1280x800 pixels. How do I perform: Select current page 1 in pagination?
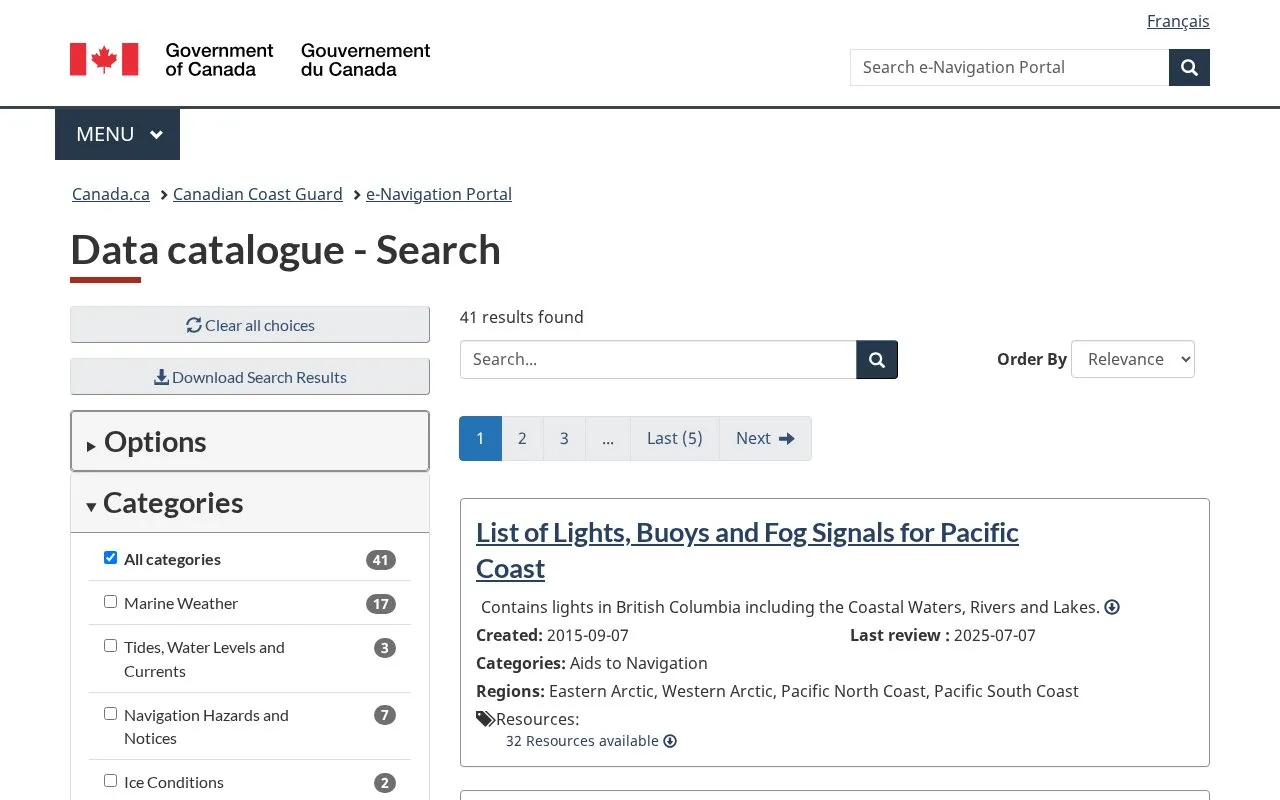click(x=480, y=438)
